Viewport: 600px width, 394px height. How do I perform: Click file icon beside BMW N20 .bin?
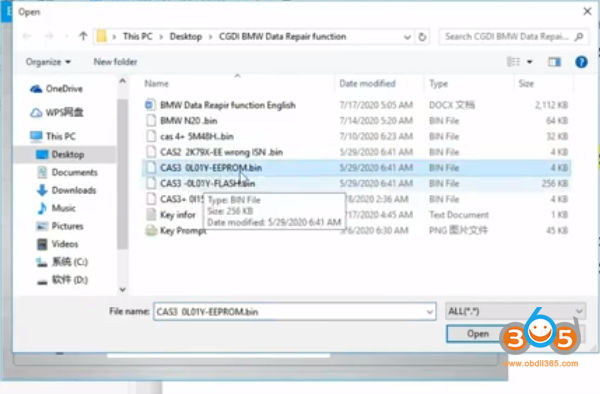[x=151, y=120]
